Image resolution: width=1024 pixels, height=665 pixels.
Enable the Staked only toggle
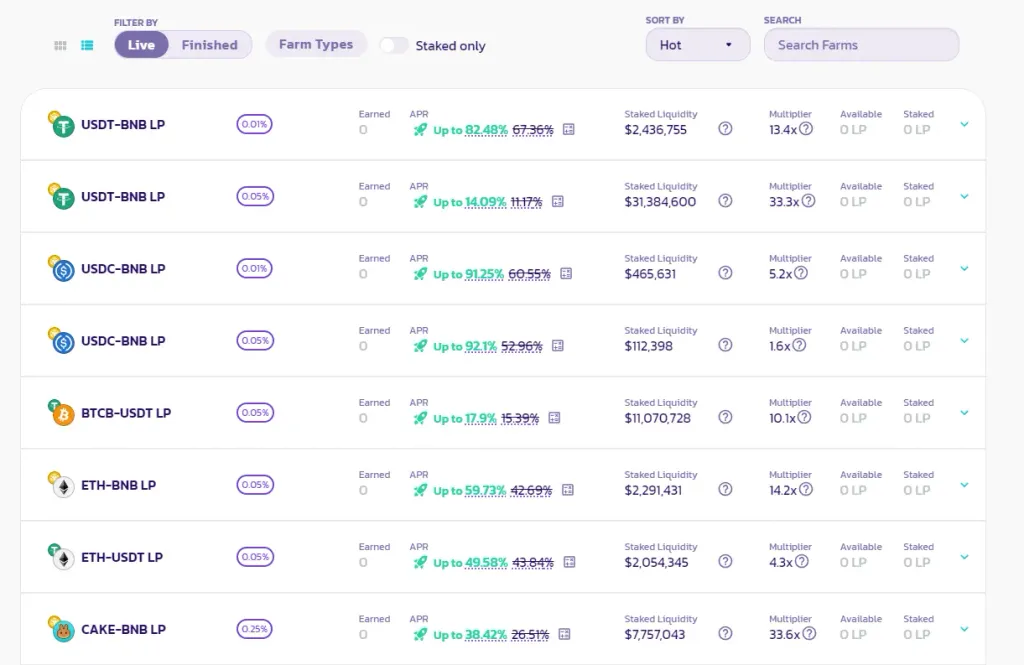(x=394, y=45)
